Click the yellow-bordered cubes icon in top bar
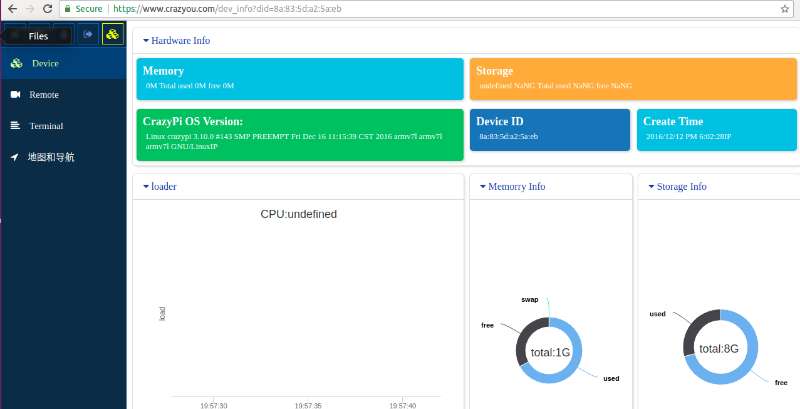Screen dimensions: 800x409 point(112,34)
